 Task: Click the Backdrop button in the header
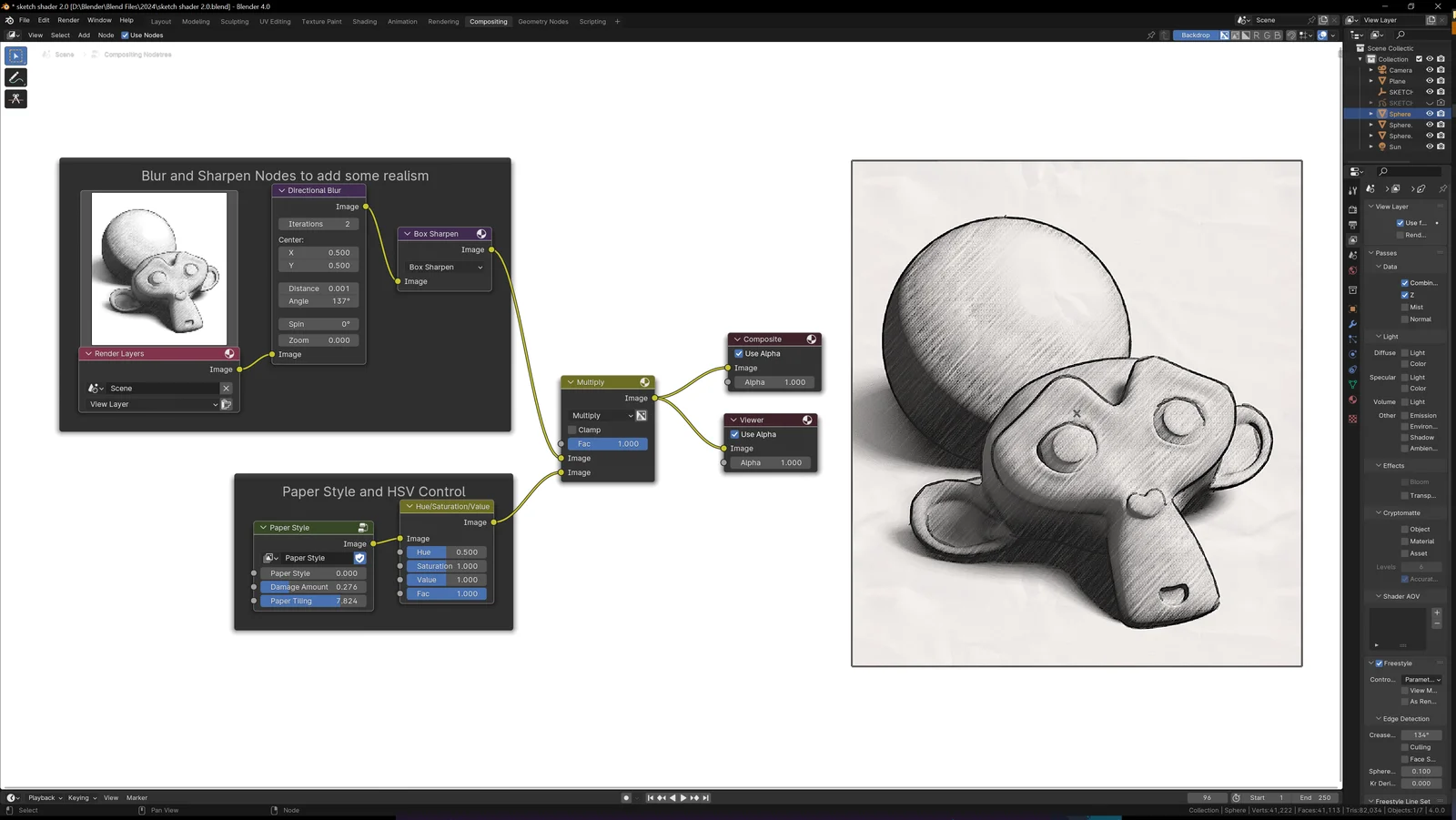click(x=1197, y=35)
